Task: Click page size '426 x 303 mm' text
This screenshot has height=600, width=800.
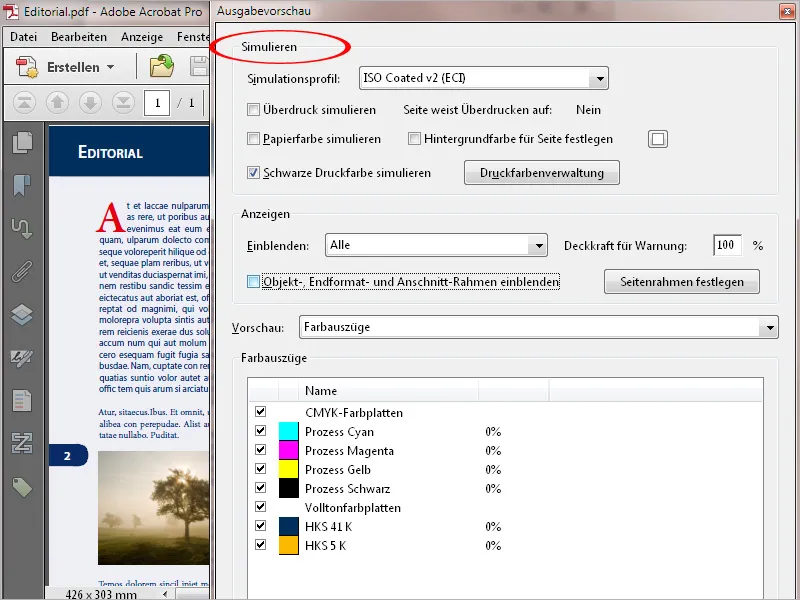Action: coord(101,594)
